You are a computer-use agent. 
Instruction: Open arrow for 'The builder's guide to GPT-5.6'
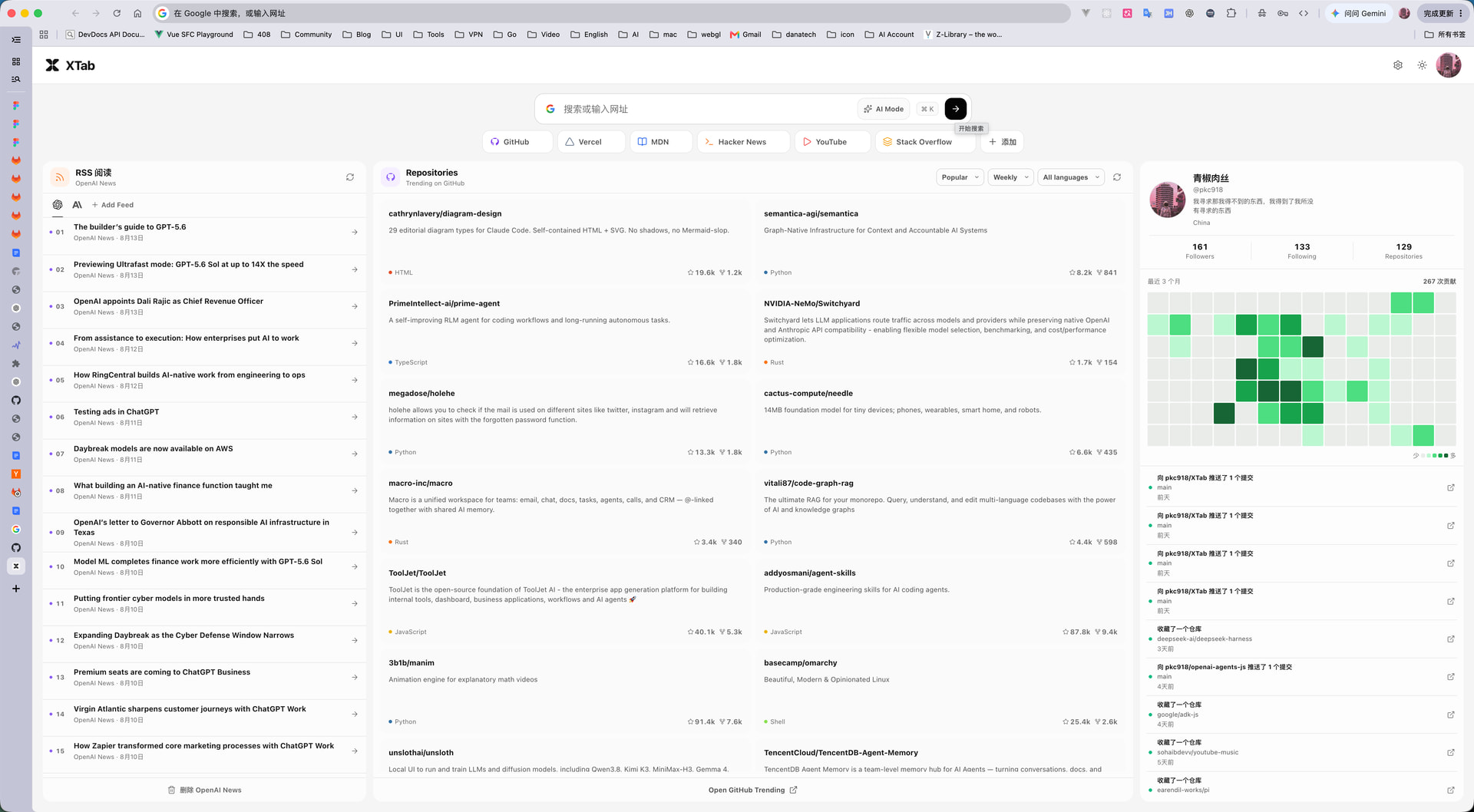[355, 232]
